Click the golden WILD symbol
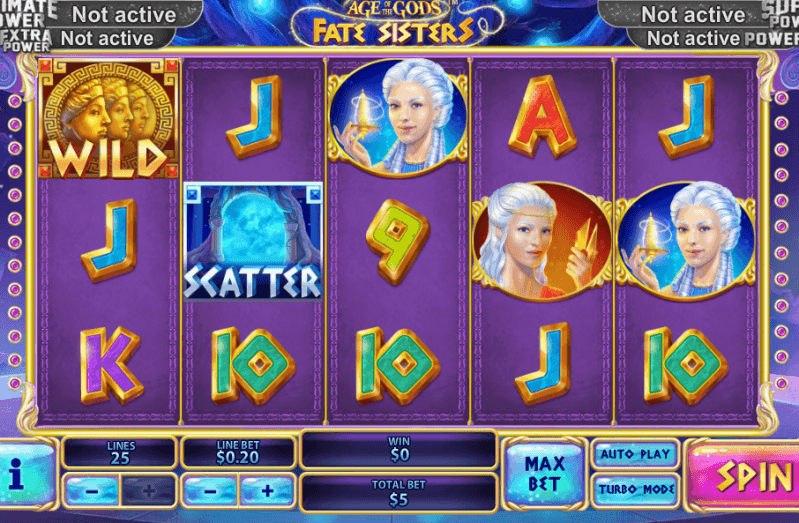The width and height of the screenshot is (799, 523). [109, 119]
